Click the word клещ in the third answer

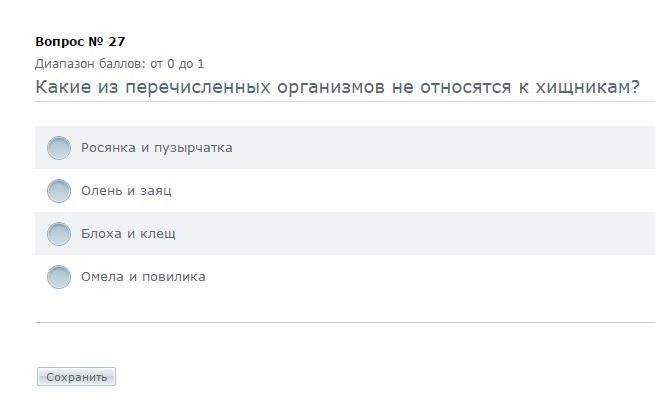(x=156, y=234)
